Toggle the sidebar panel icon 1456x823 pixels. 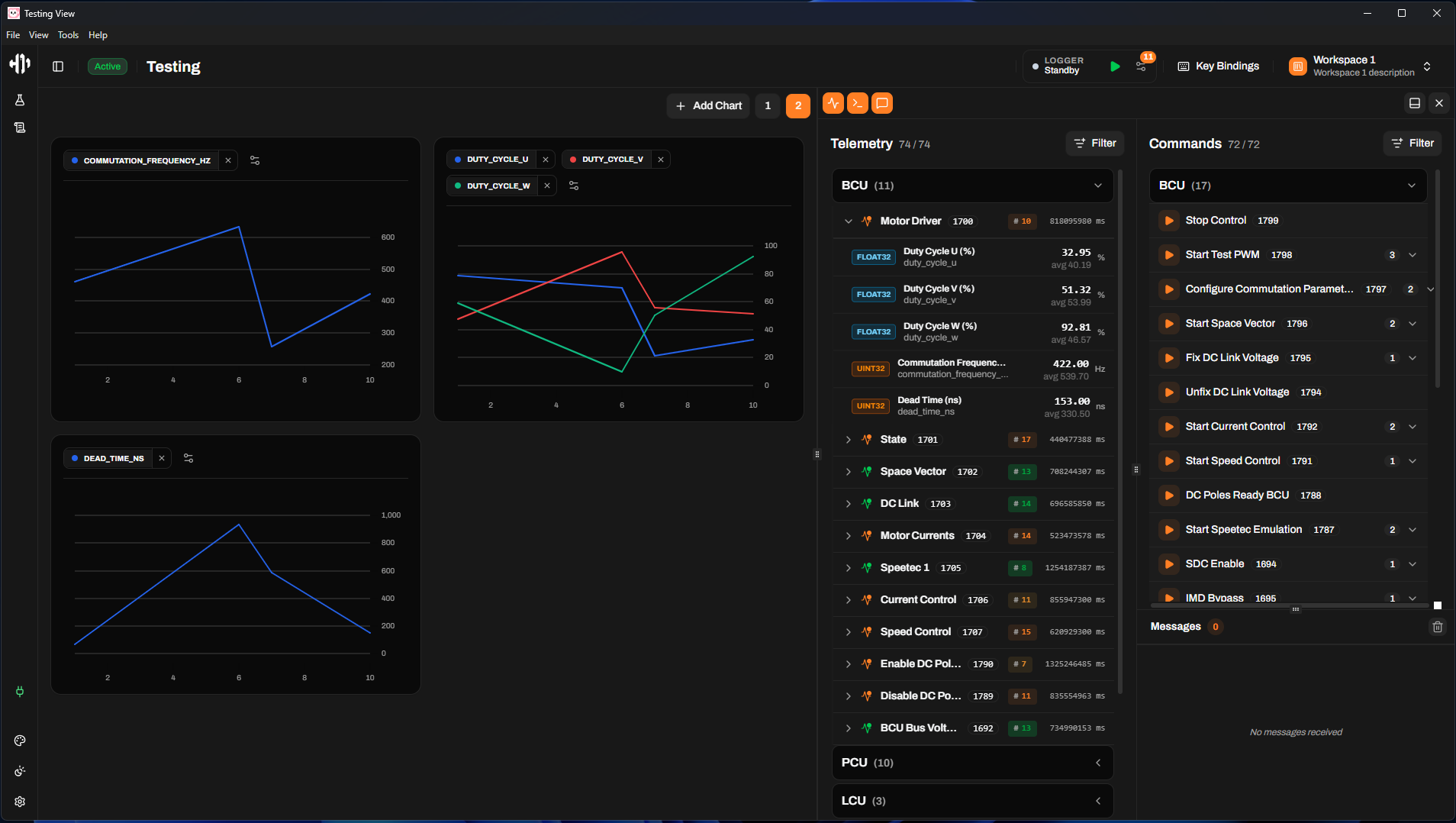(58, 66)
